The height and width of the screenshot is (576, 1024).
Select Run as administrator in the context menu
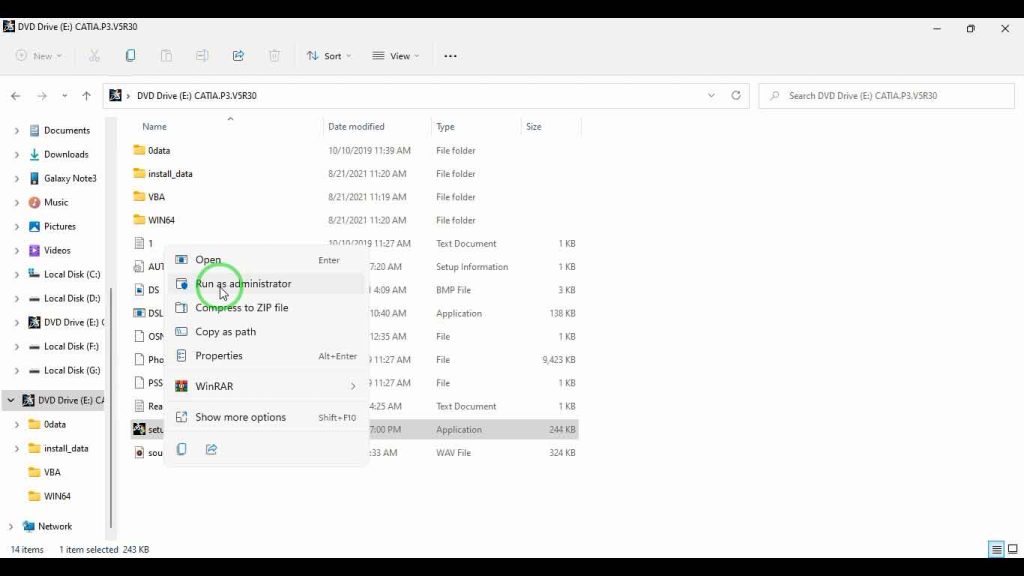coord(243,284)
